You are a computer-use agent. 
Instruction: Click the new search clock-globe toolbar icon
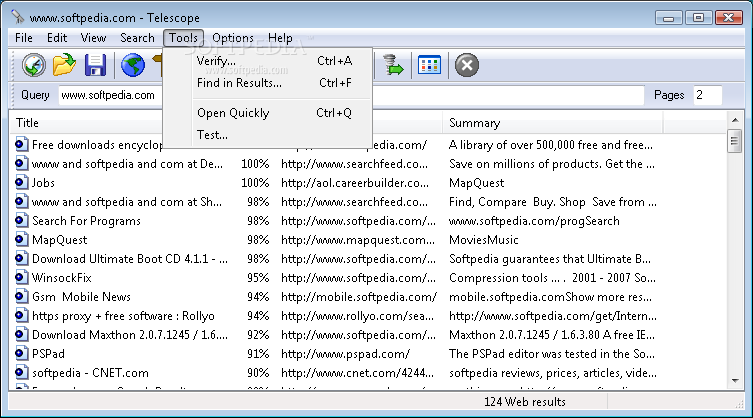34,65
